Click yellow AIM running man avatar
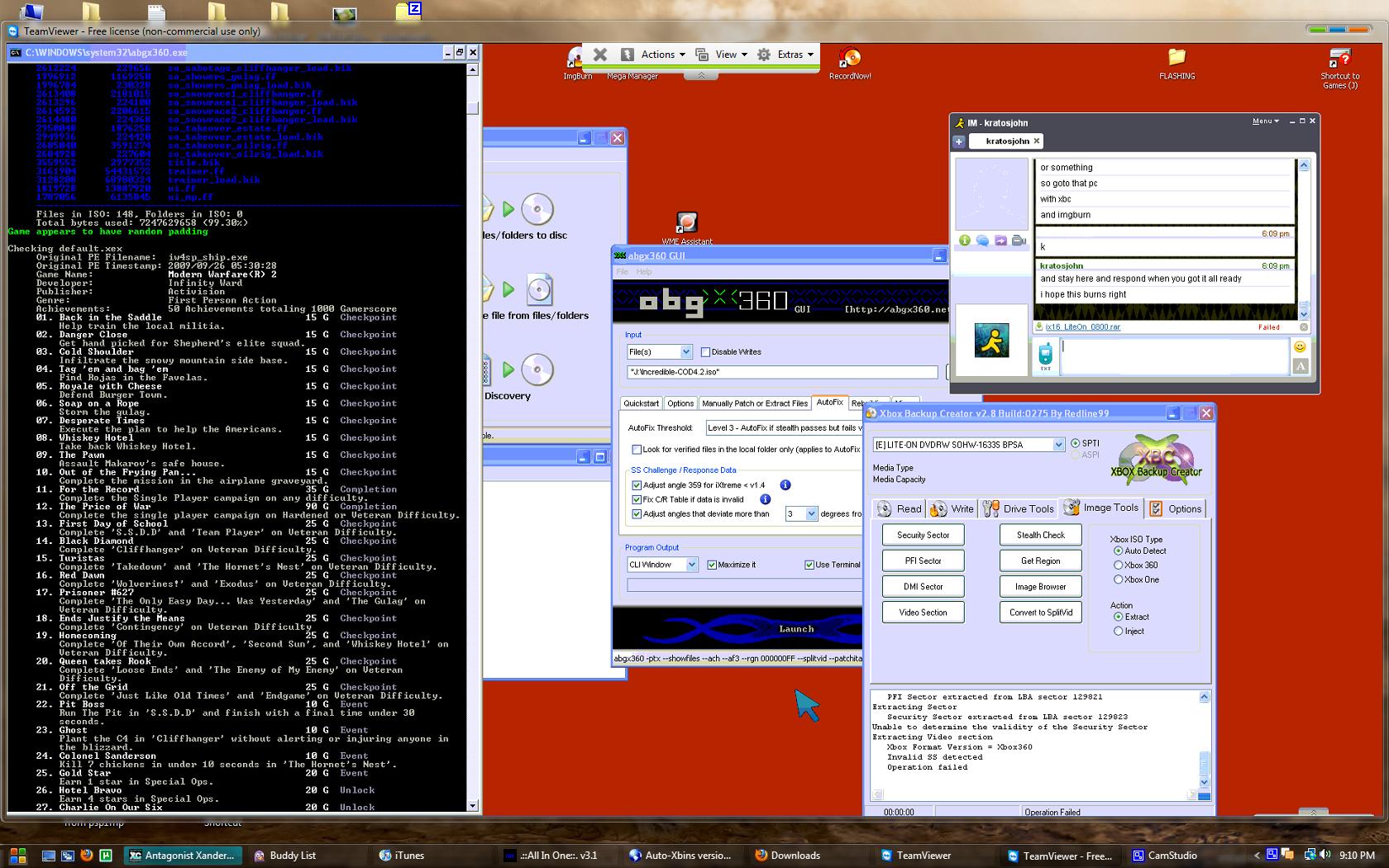 point(991,341)
